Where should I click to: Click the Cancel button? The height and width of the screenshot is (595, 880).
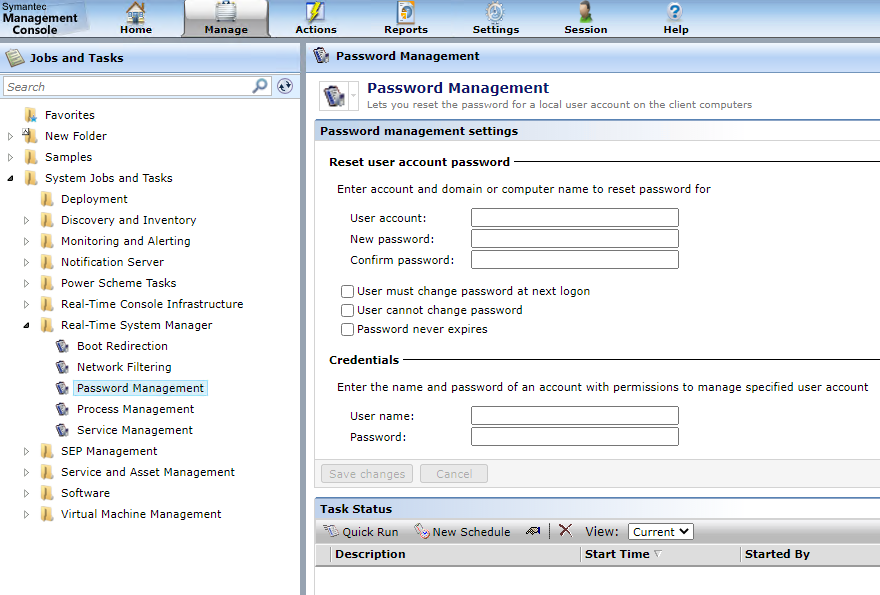tap(454, 474)
